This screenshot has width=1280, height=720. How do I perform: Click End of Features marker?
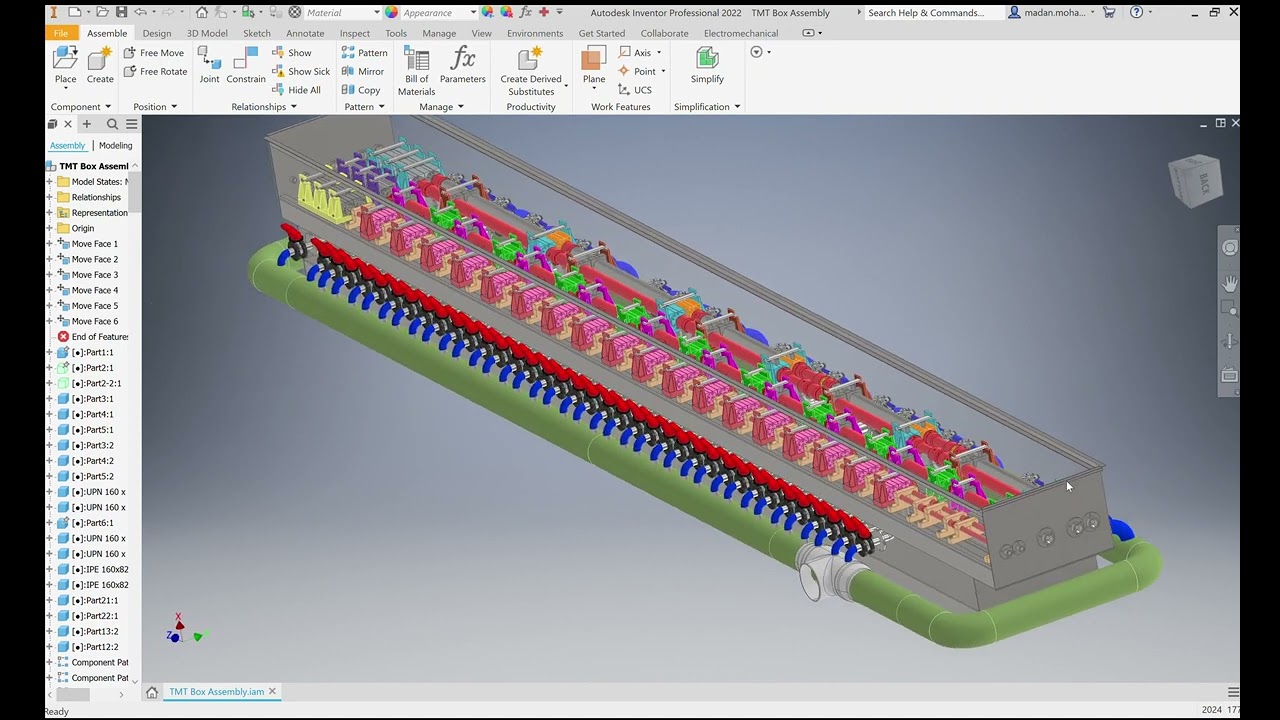[x=93, y=337]
